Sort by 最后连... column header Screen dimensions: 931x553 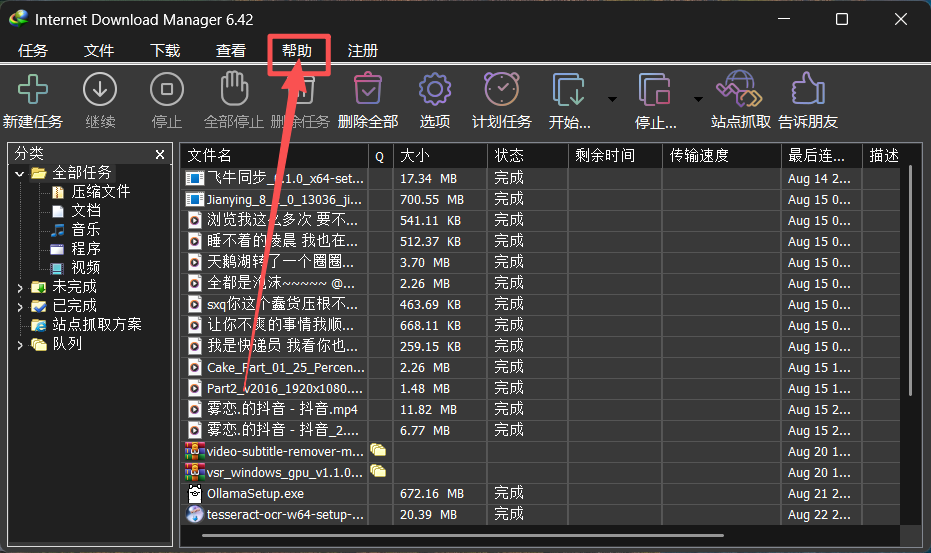821,156
